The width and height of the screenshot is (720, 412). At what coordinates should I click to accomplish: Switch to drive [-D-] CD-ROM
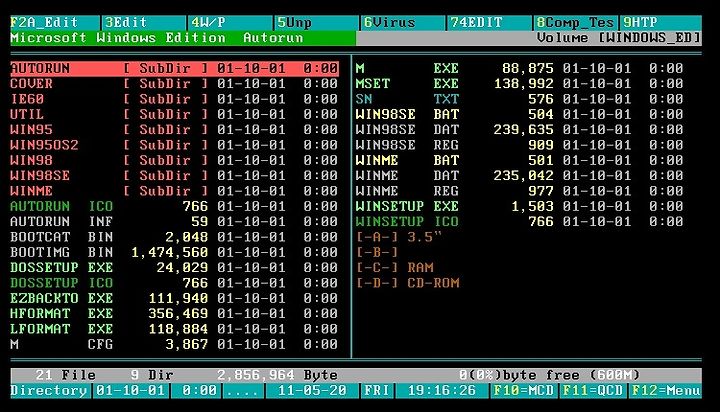click(x=408, y=283)
